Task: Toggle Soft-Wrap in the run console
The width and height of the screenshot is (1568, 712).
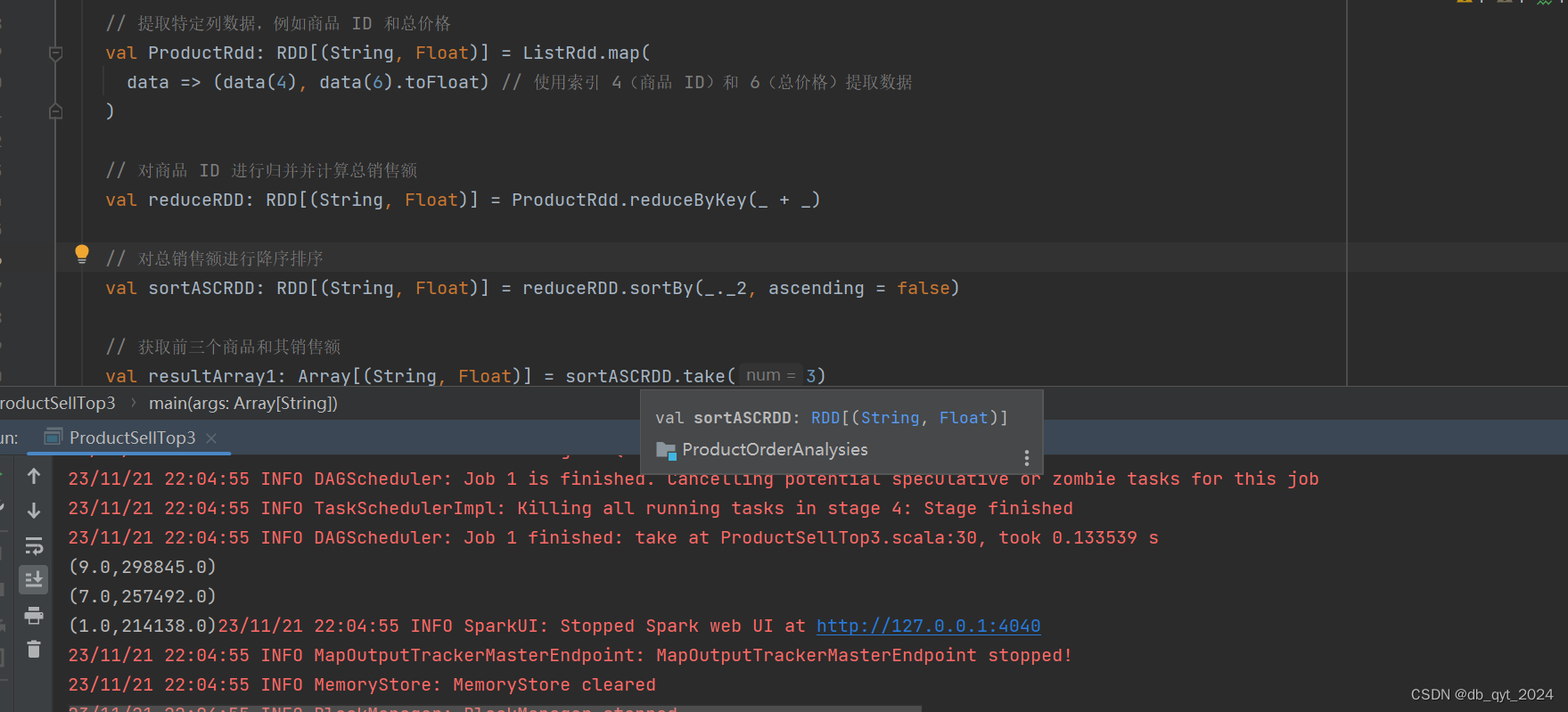Action: (34, 545)
